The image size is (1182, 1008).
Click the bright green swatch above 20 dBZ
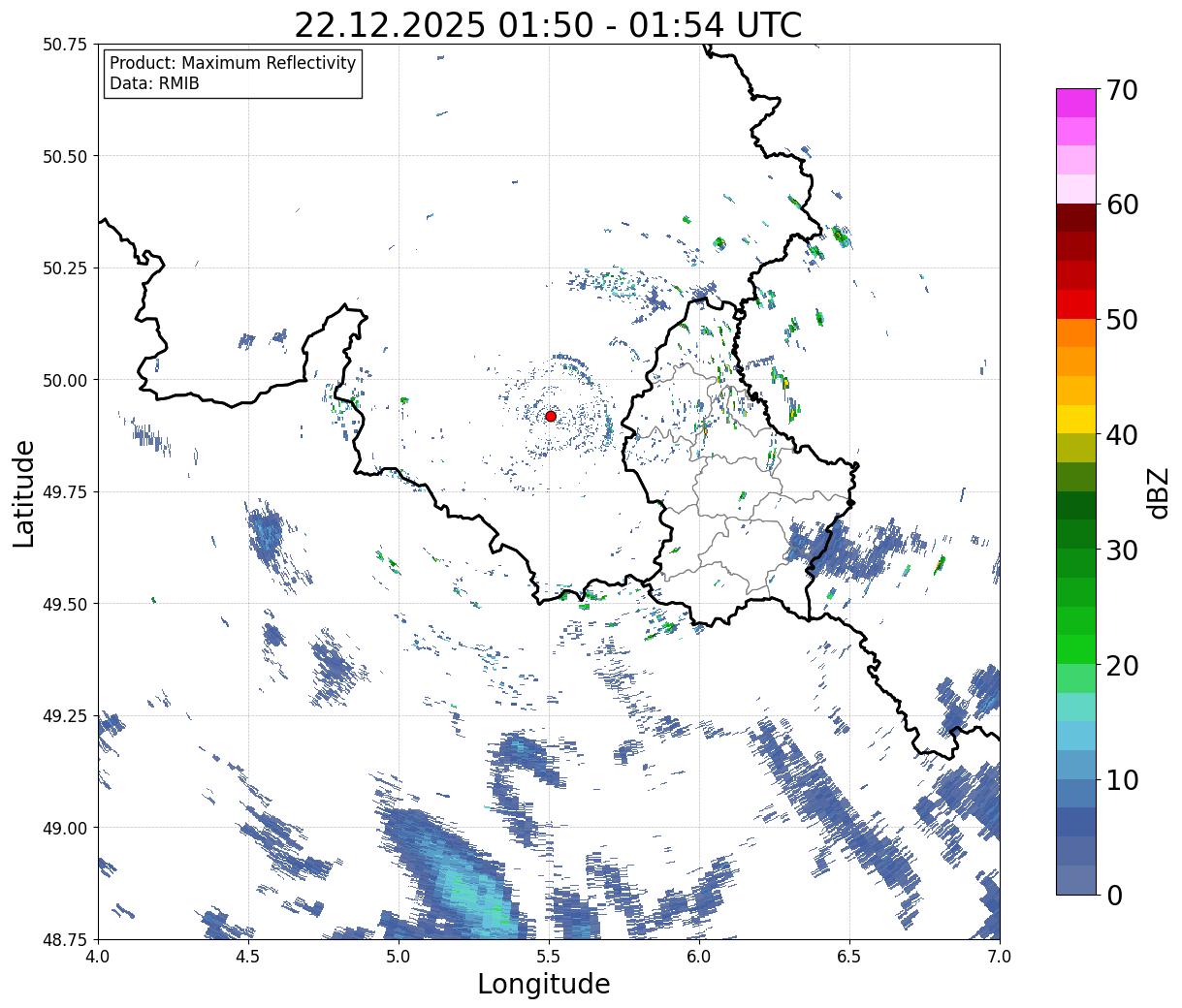[x=1076, y=649]
